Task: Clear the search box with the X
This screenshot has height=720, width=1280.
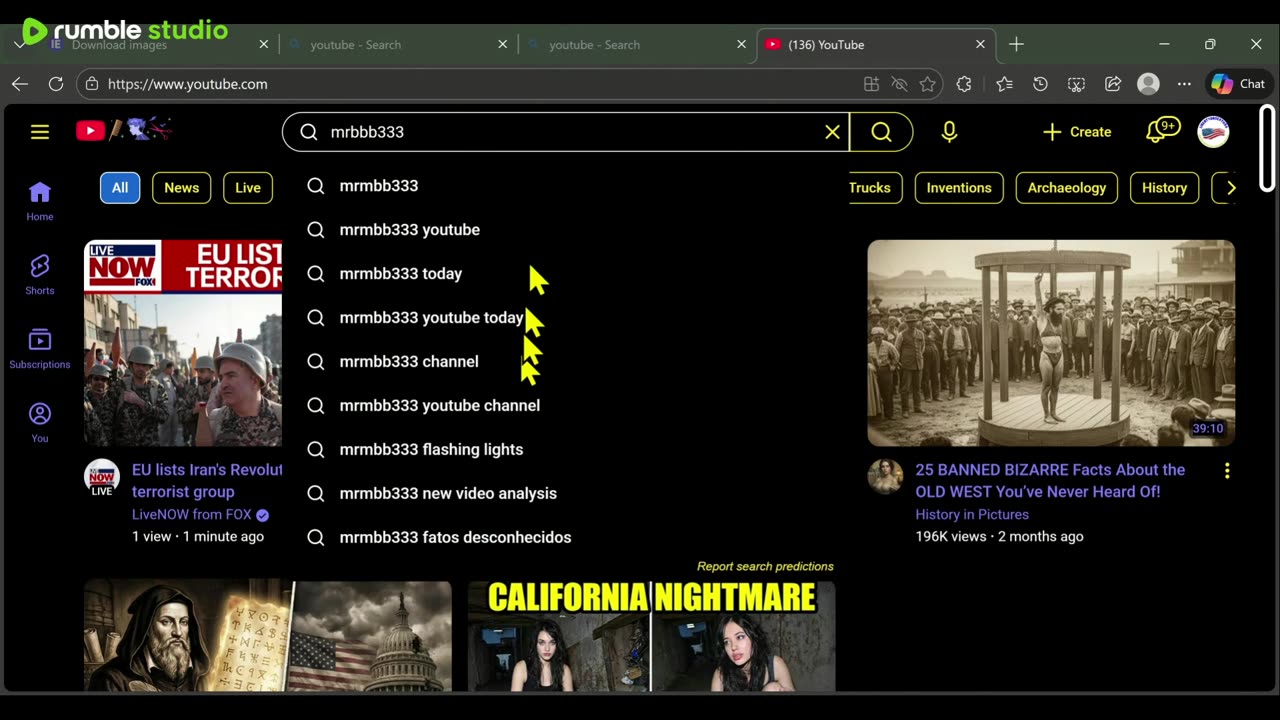Action: pyautogui.click(x=832, y=132)
